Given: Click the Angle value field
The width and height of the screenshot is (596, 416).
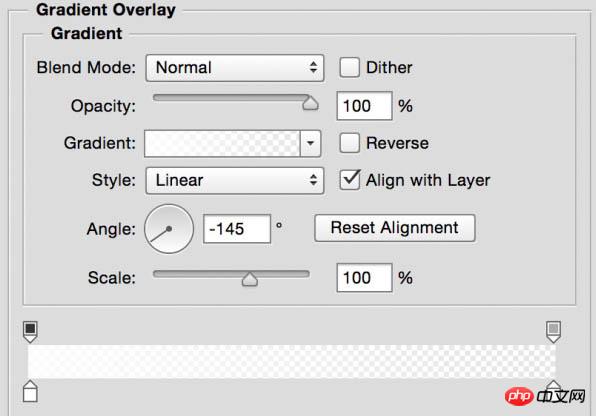Looking at the screenshot, I should (237, 229).
